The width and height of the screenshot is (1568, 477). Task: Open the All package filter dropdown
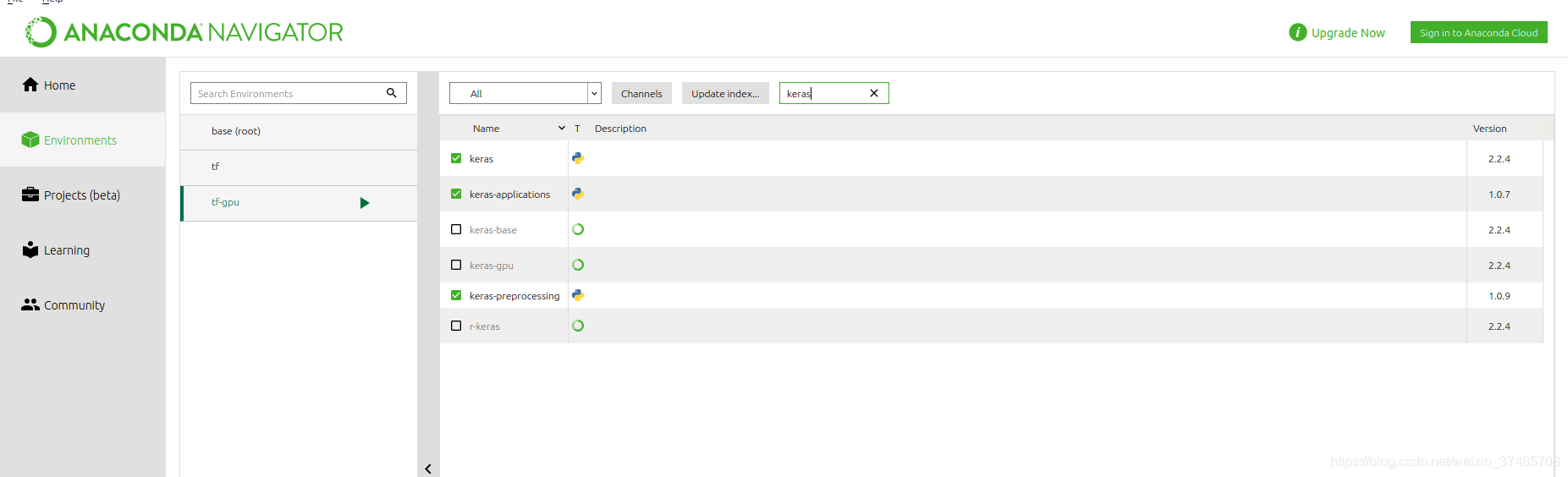click(x=525, y=93)
